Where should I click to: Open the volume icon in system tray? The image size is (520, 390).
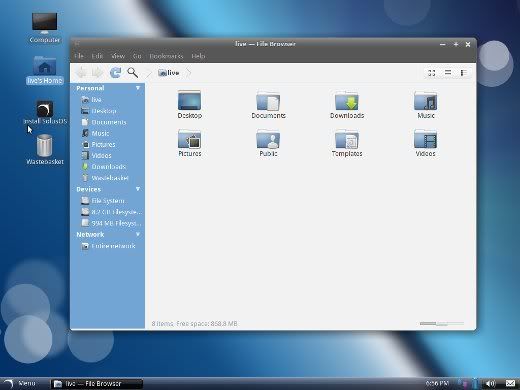point(491,384)
